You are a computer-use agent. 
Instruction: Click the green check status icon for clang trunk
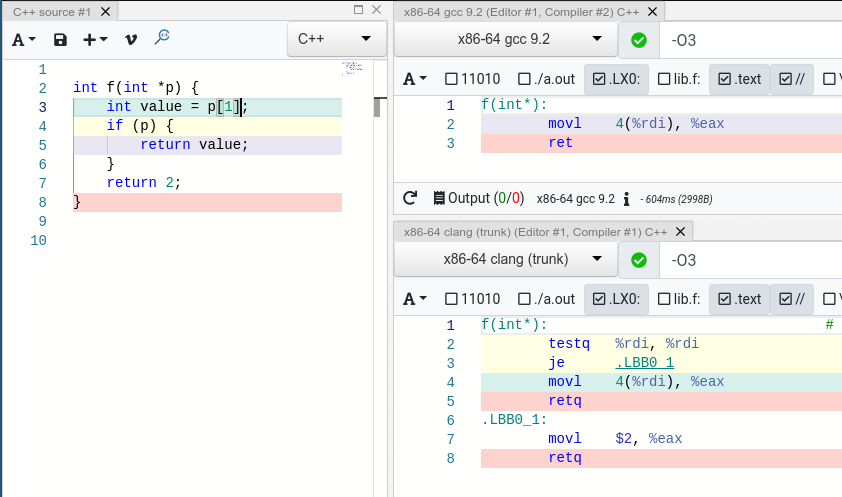[x=639, y=261]
